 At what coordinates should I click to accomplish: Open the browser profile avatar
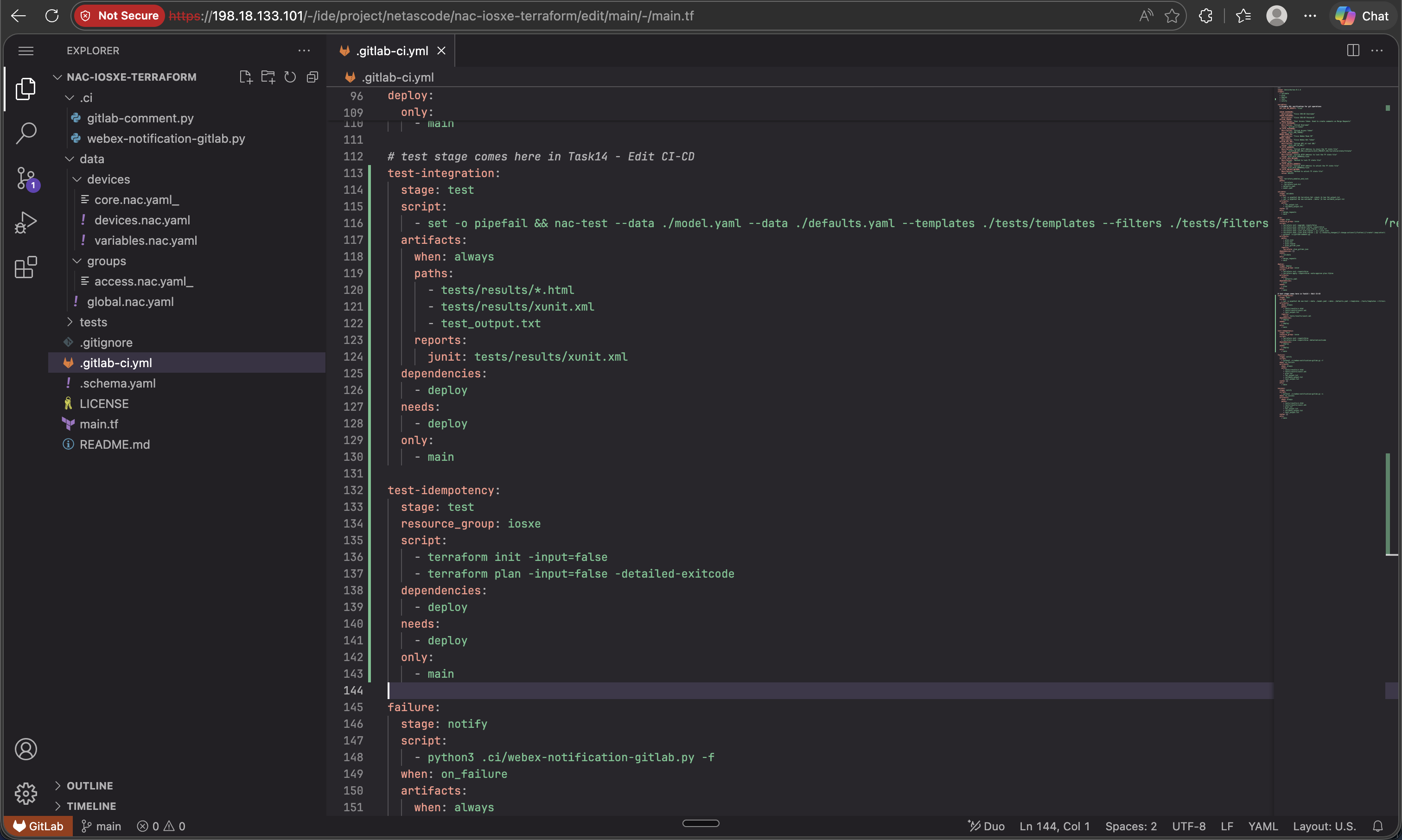pyautogui.click(x=1276, y=16)
